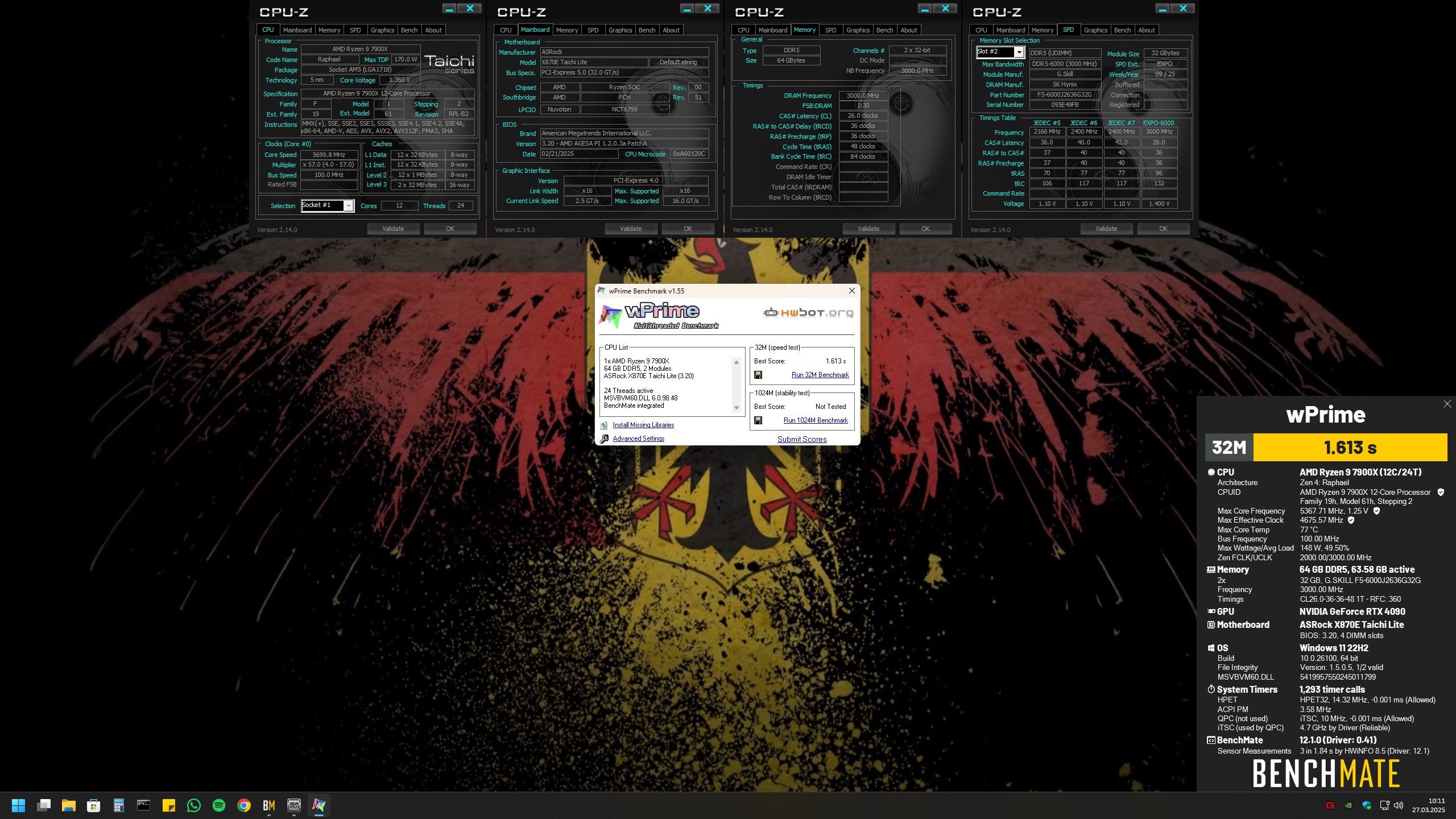The width and height of the screenshot is (1456, 819).
Task: Open Sticky Notes from the taskbar
Action: pos(169,805)
